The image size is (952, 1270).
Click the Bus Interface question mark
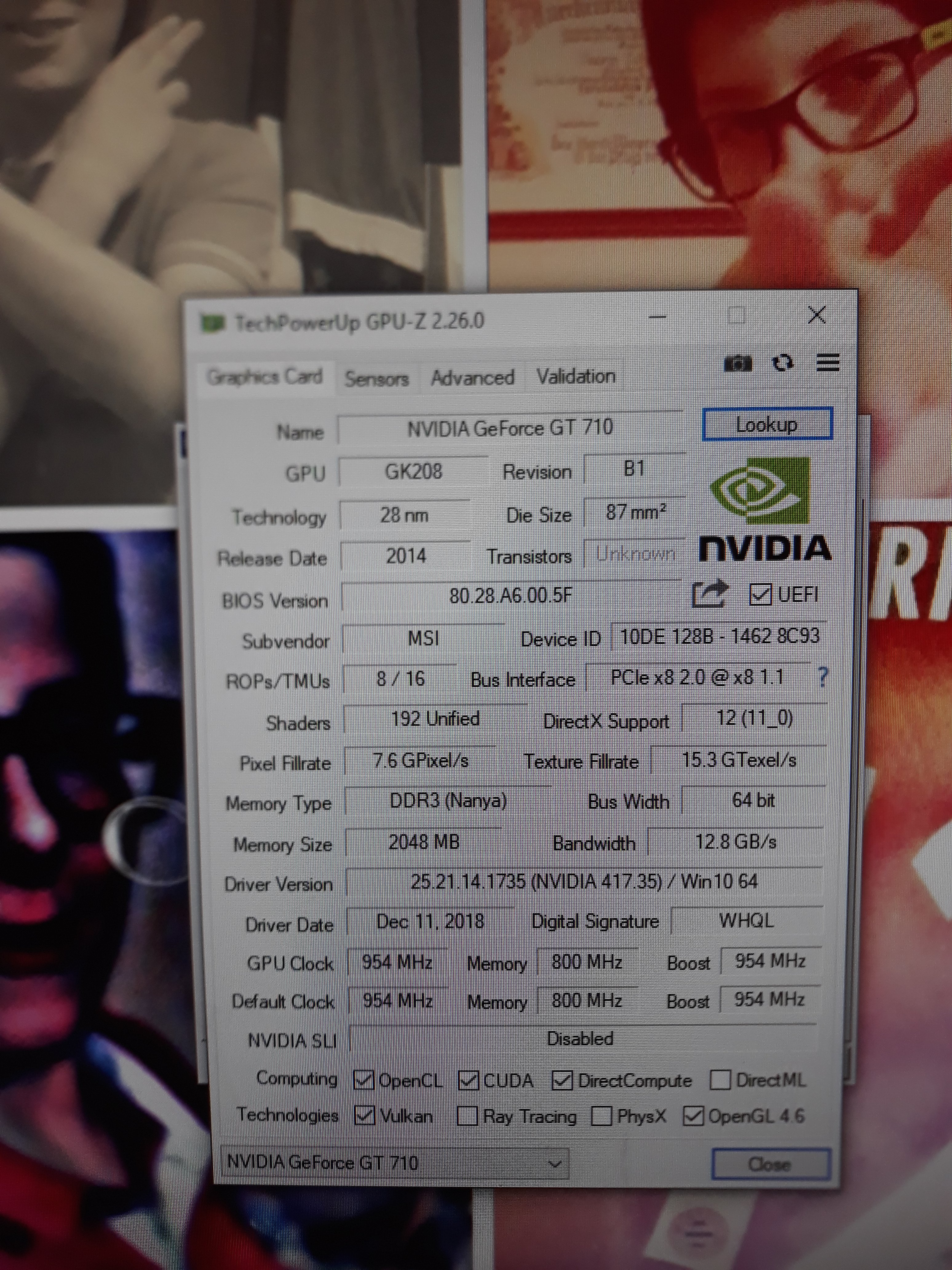click(x=822, y=677)
